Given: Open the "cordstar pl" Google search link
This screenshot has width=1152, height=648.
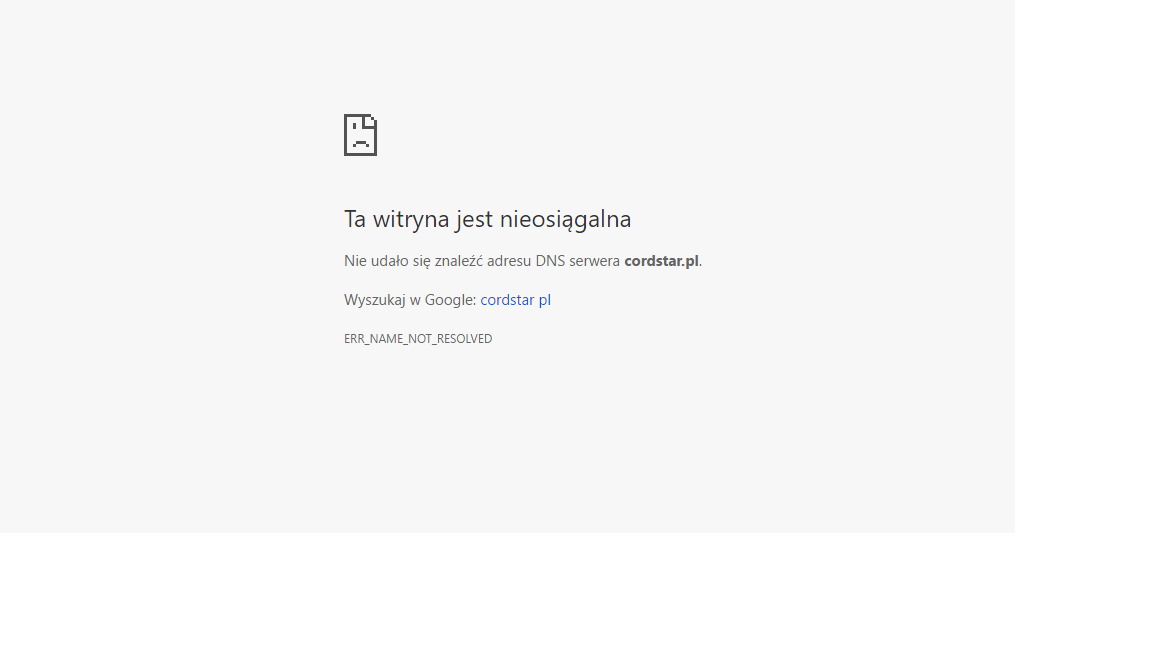Looking at the screenshot, I should (515, 300).
